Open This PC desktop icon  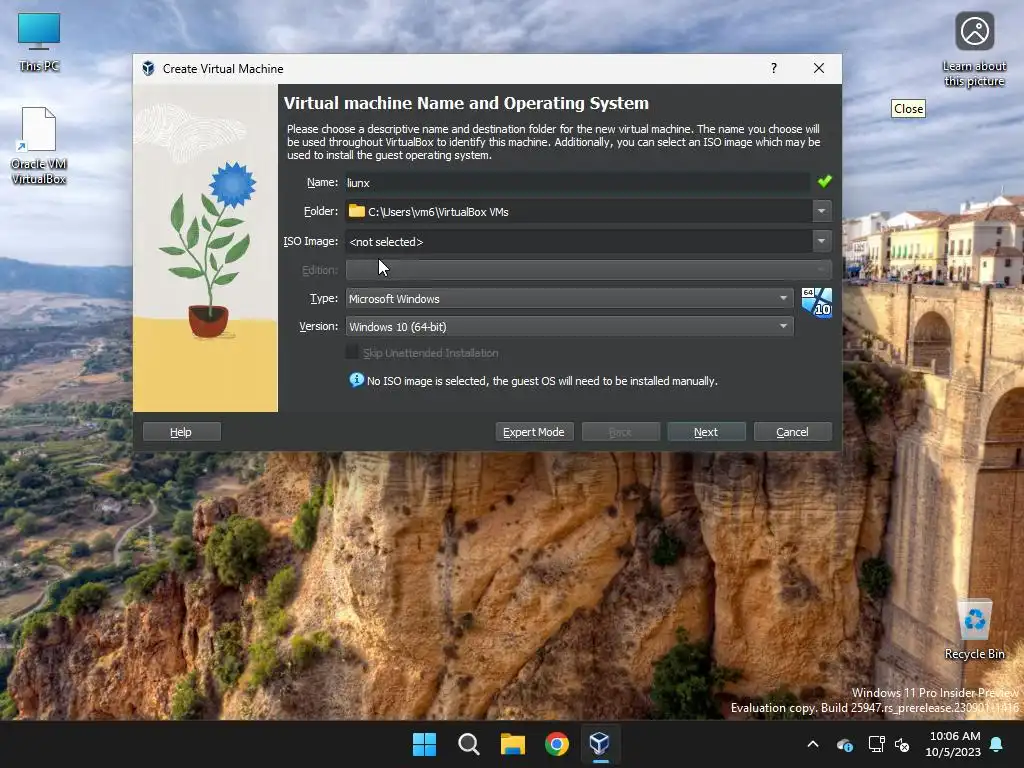click(39, 41)
